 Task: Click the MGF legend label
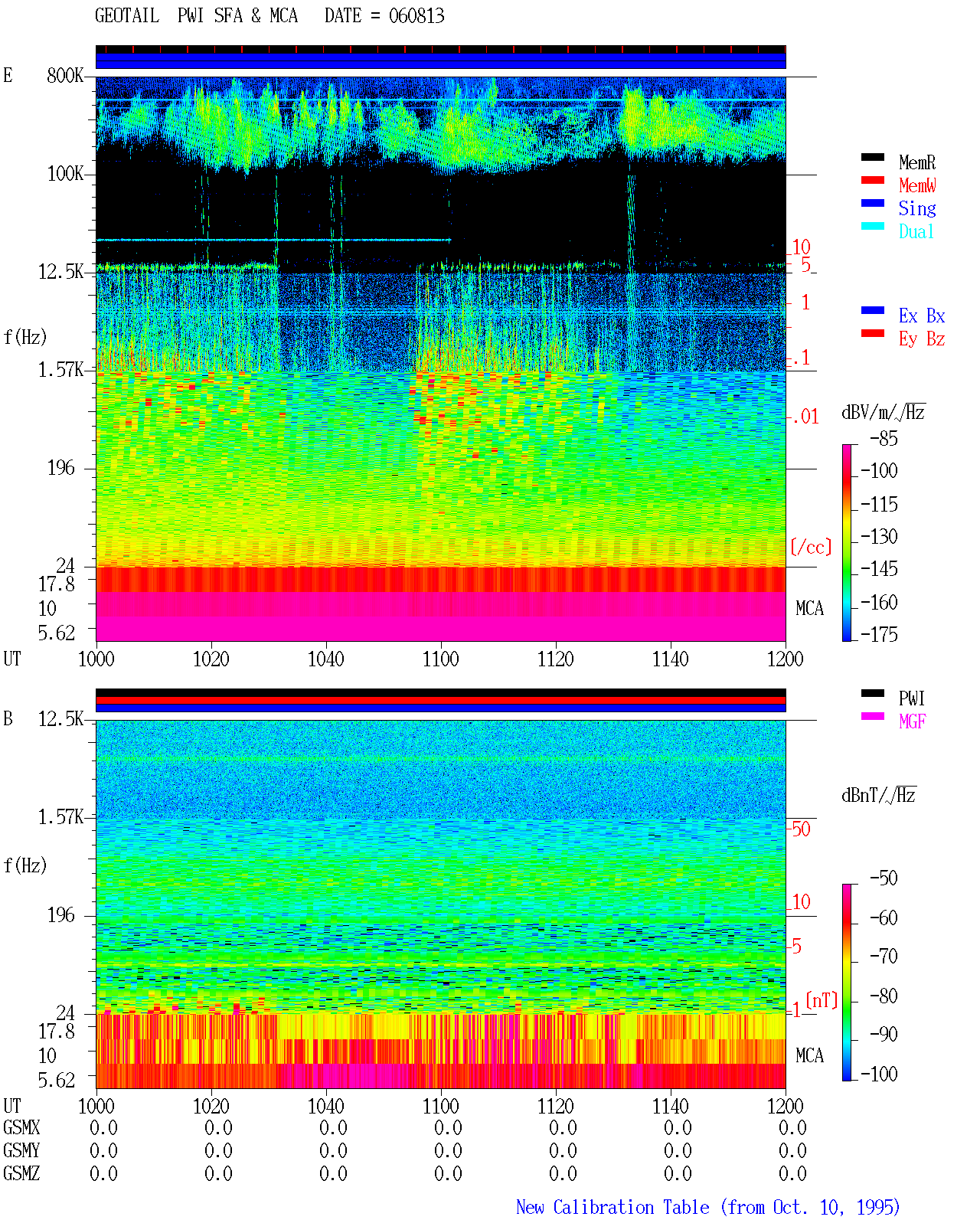[x=913, y=721]
